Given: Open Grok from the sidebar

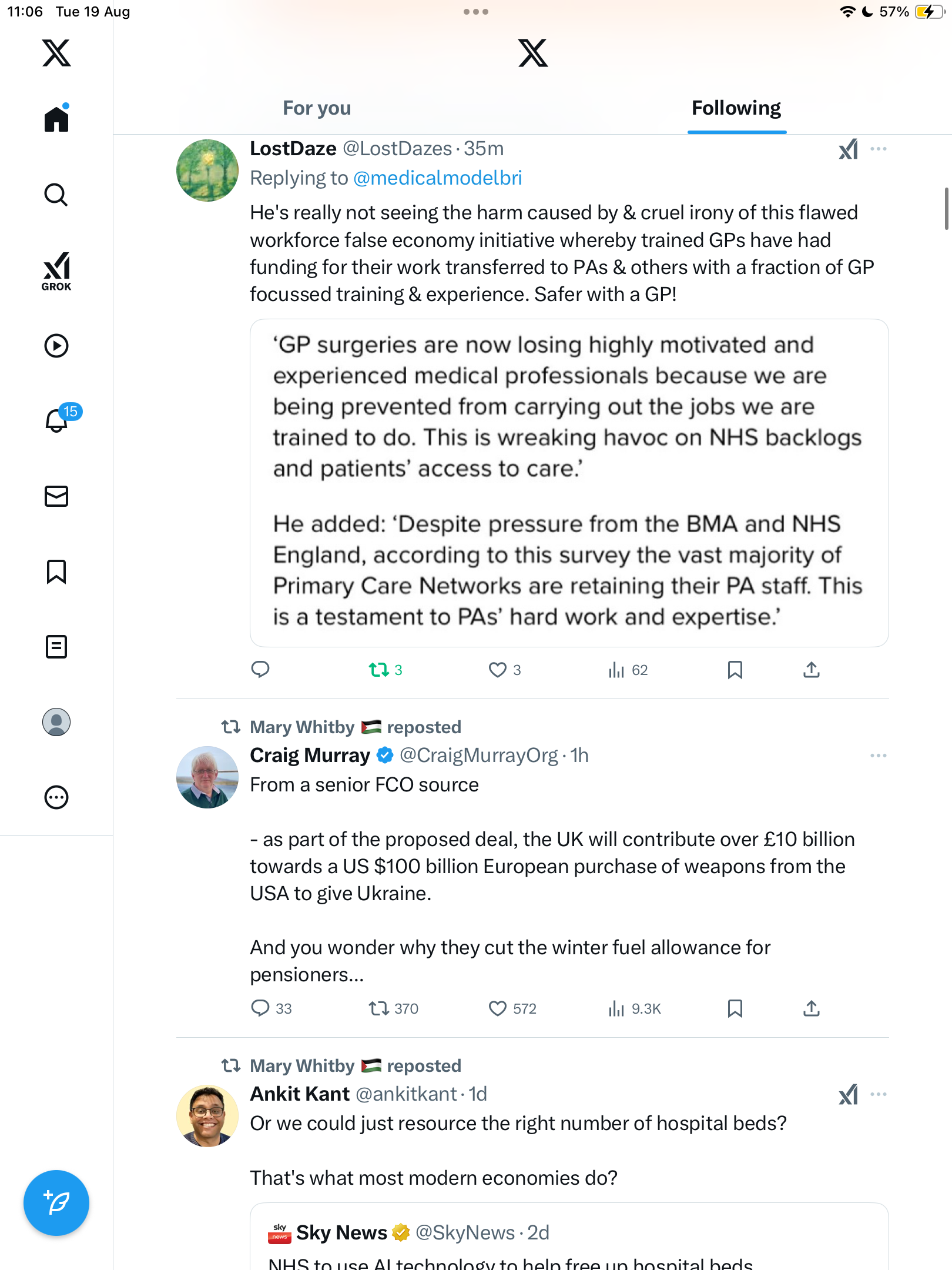Looking at the screenshot, I should tap(56, 271).
